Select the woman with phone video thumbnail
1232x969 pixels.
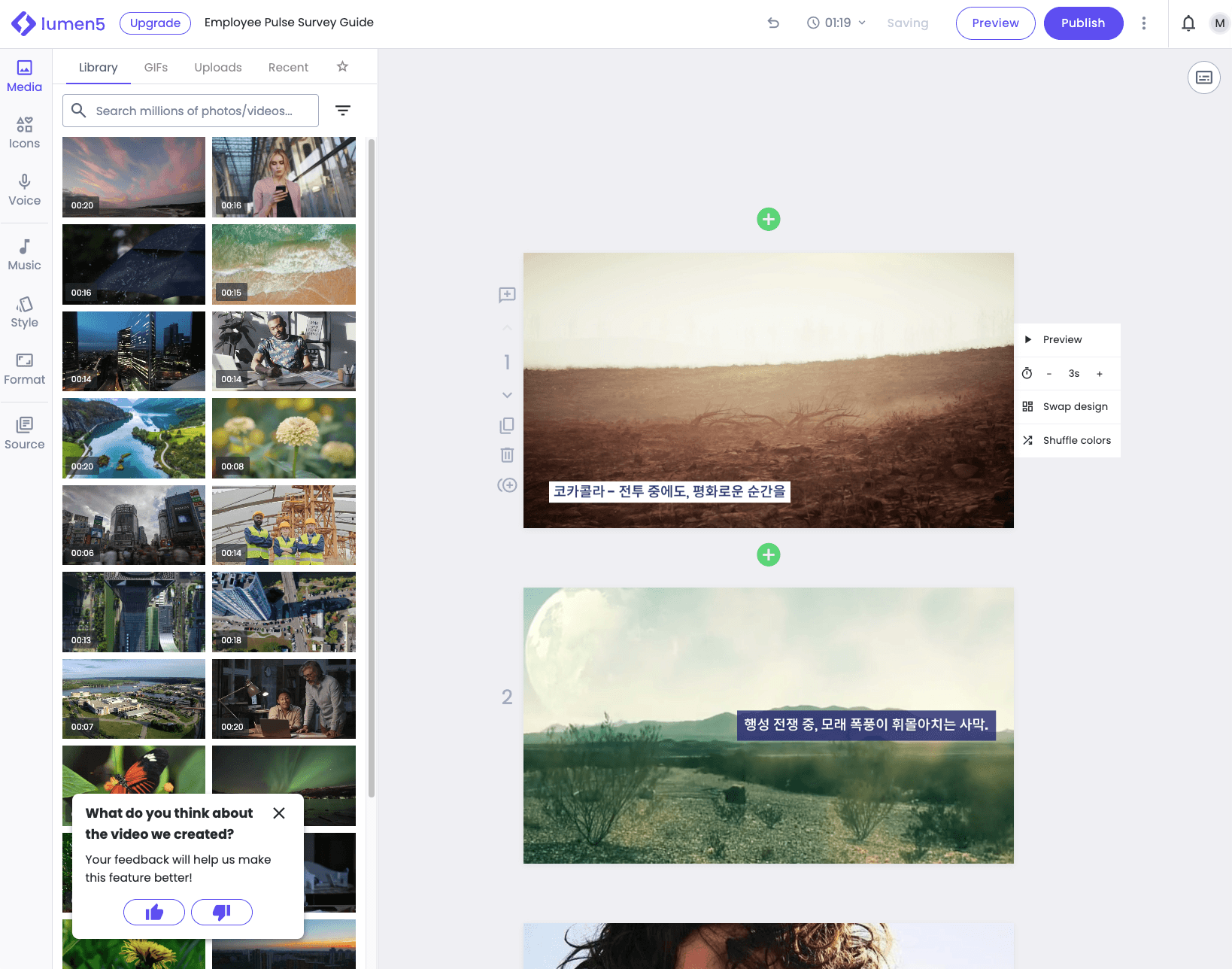(284, 177)
